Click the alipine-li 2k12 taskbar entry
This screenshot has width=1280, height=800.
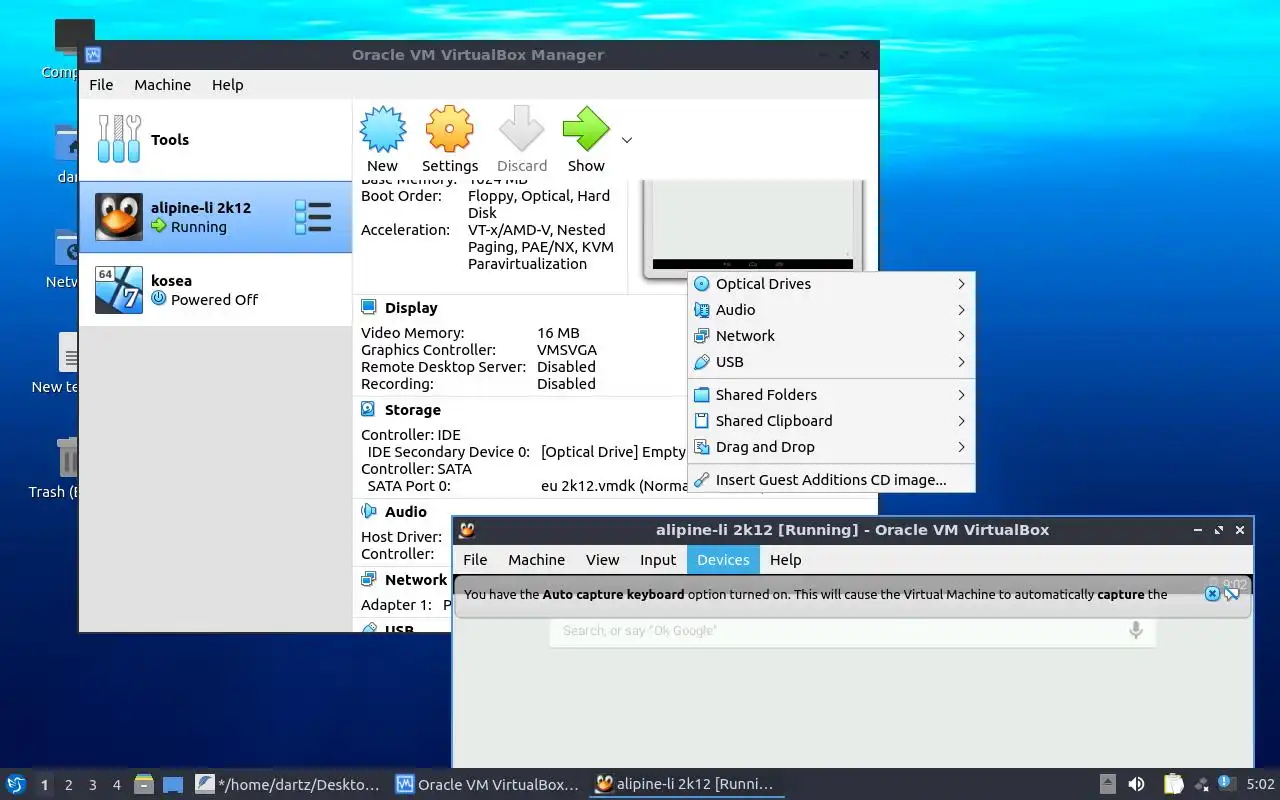click(x=685, y=785)
